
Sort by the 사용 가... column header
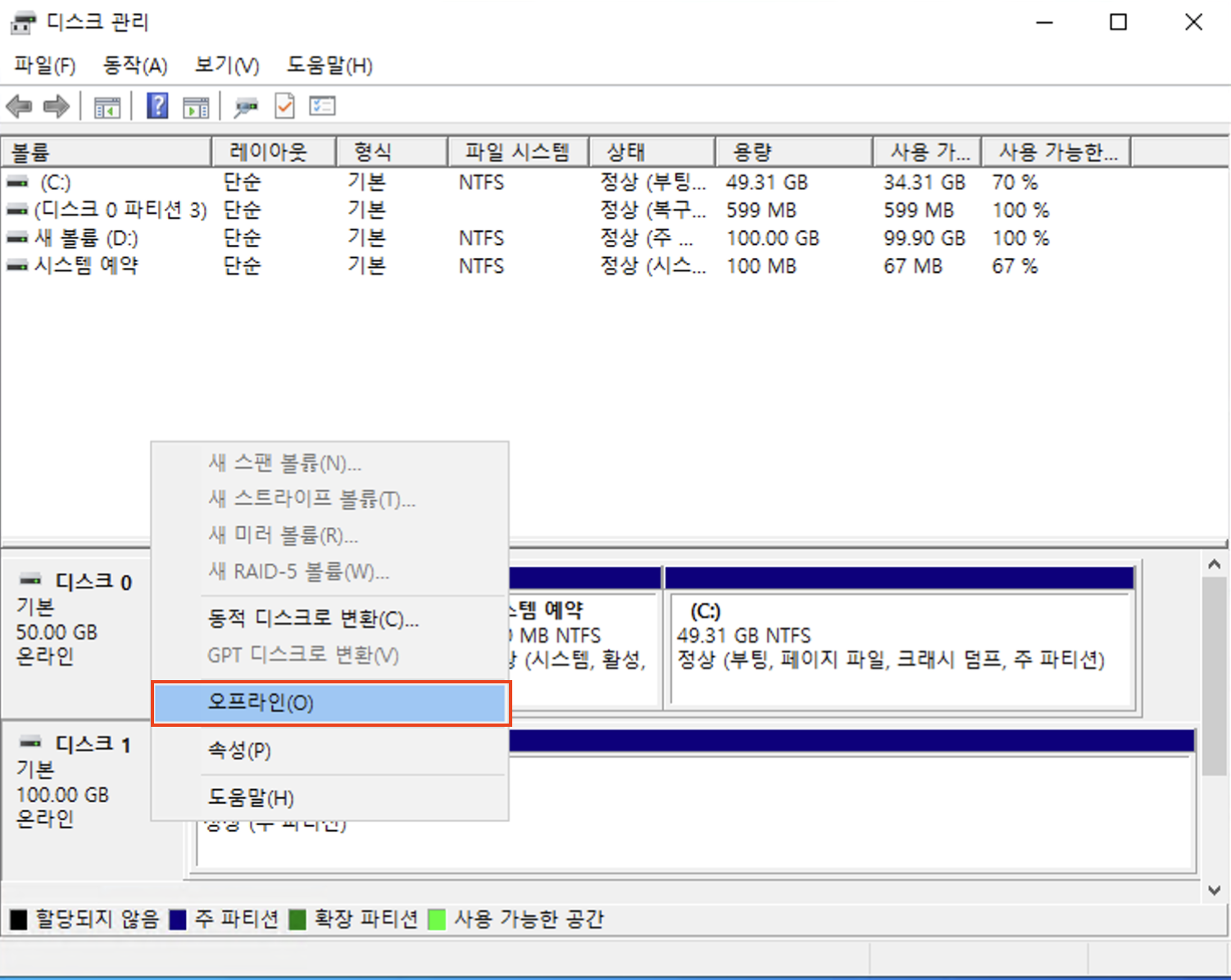927,152
